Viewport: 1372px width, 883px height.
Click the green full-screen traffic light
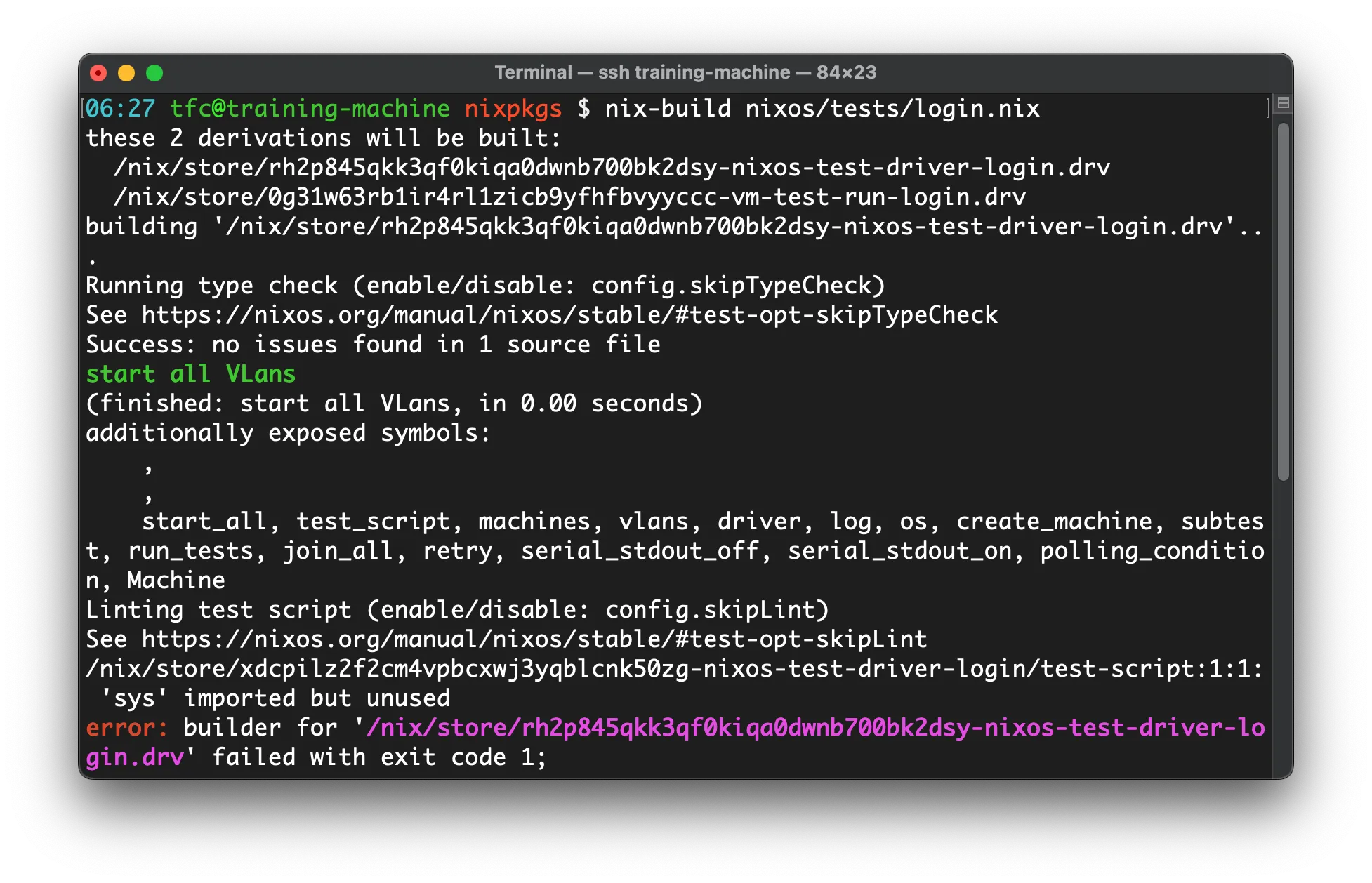click(154, 72)
